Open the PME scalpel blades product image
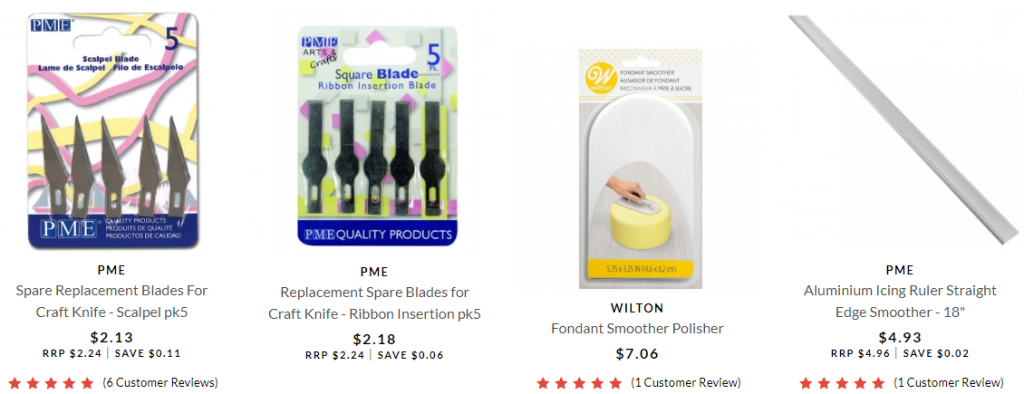The image size is (1024, 394). pos(113,131)
